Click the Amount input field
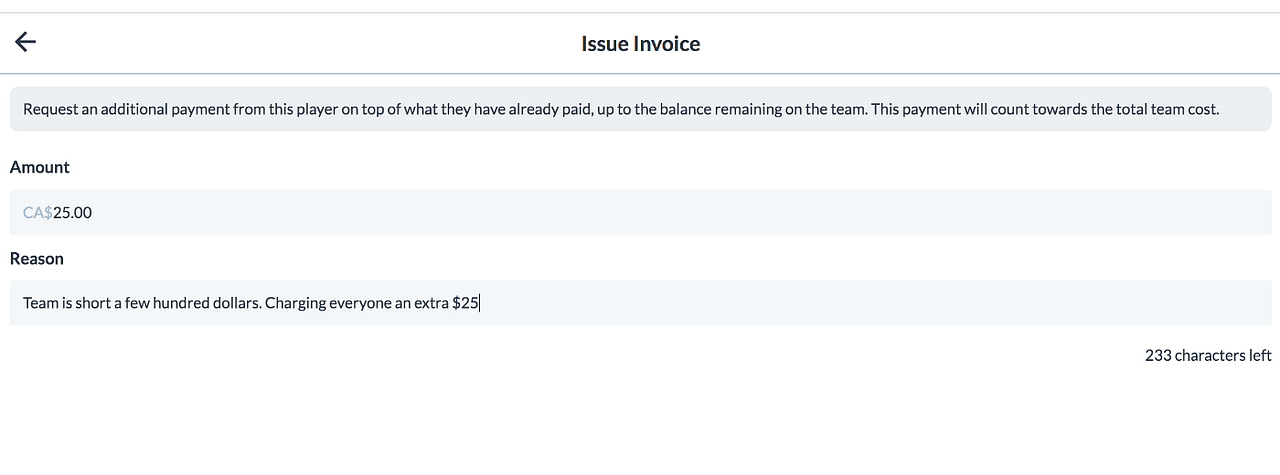Screen dimensions: 1280x475 tap(640, 212)
